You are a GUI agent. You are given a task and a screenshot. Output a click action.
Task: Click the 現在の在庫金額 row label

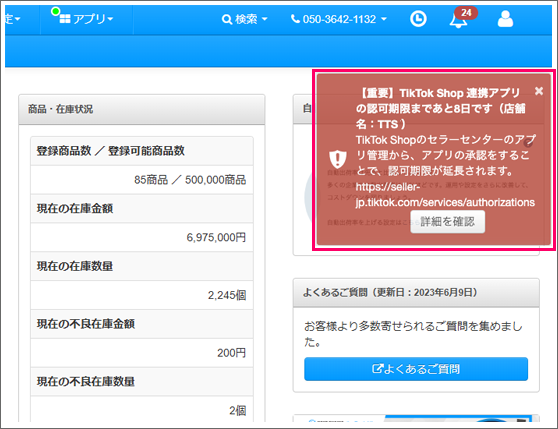click(75, 208)
